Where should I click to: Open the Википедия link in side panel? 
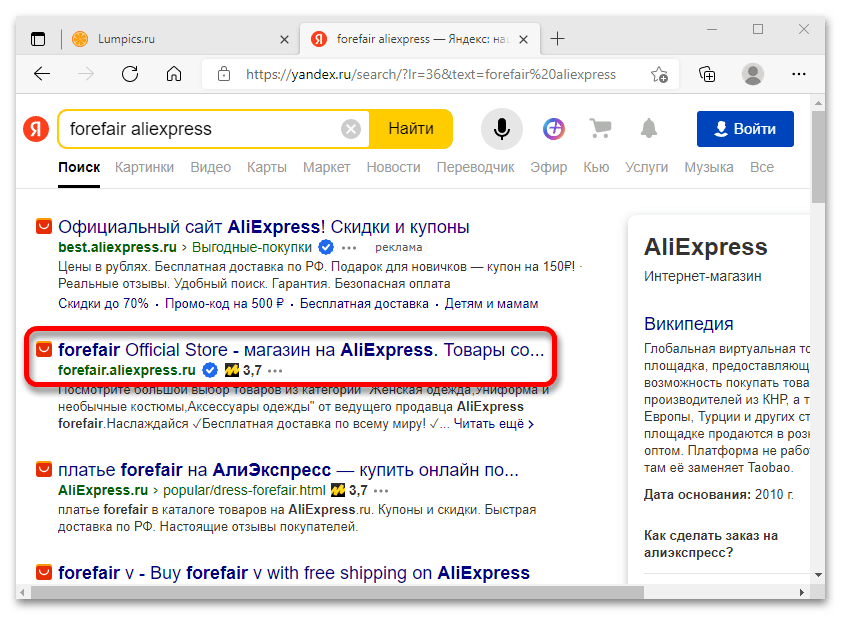click(688, 324)
